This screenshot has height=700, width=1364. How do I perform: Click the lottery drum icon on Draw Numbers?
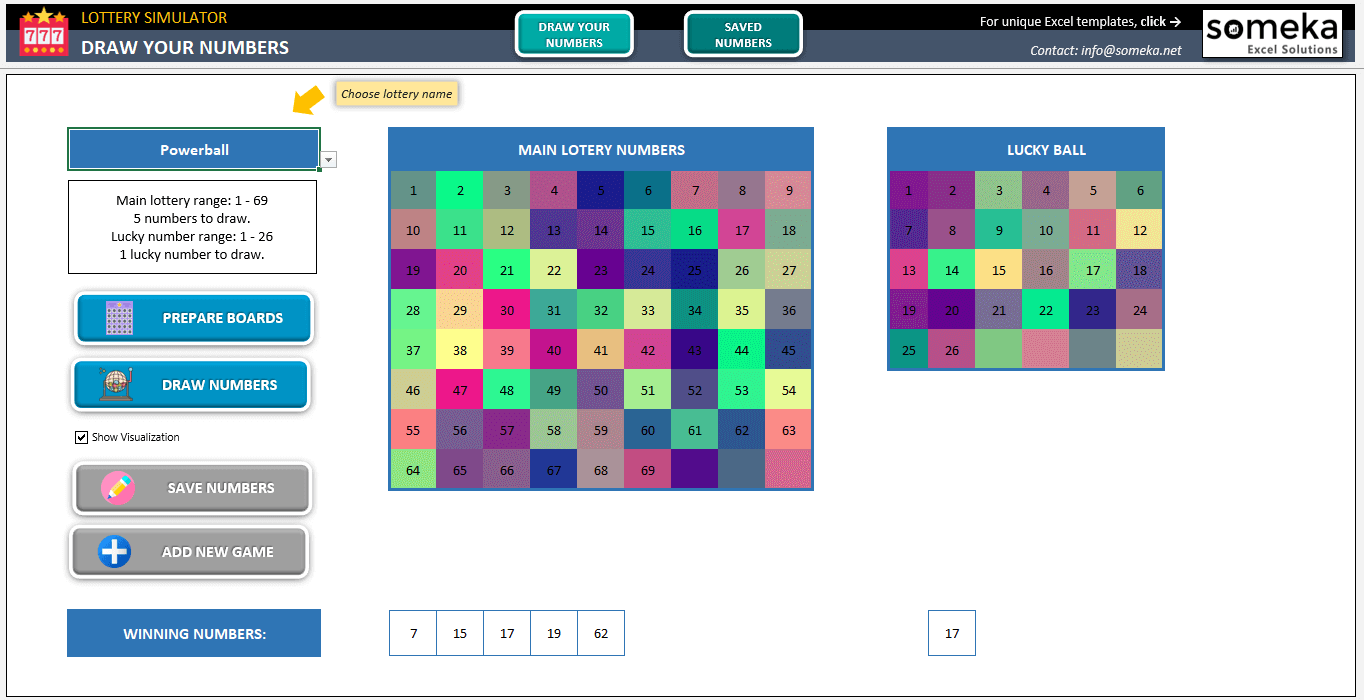coord(117,385)
